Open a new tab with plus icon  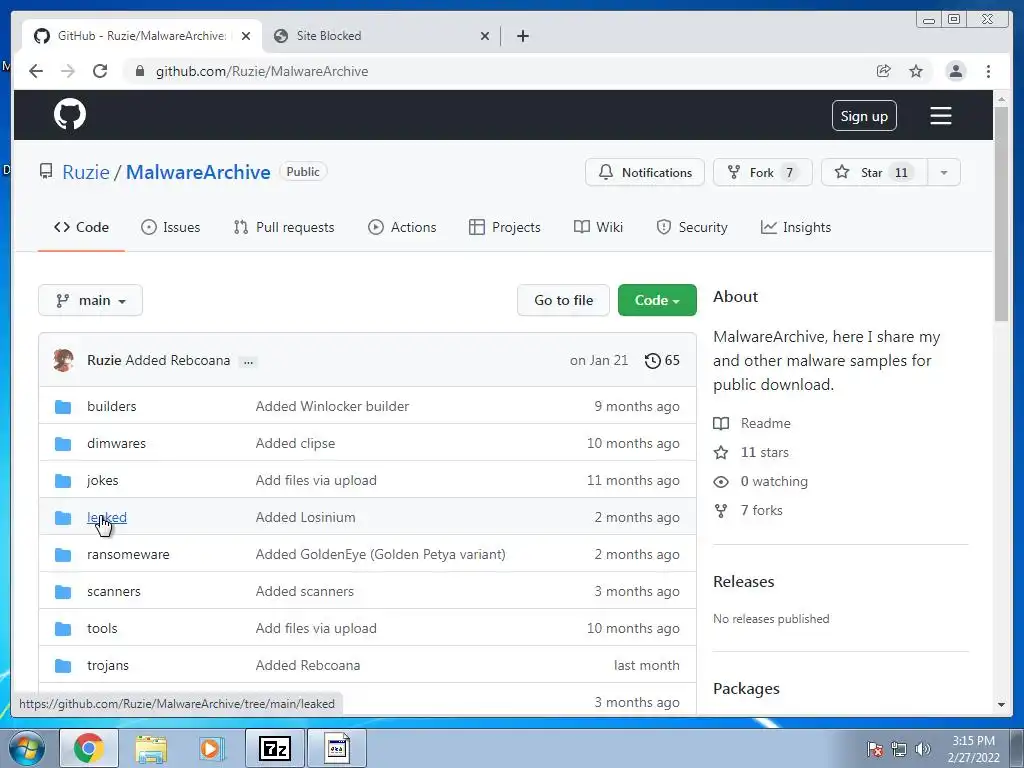(x=522, y=36)
